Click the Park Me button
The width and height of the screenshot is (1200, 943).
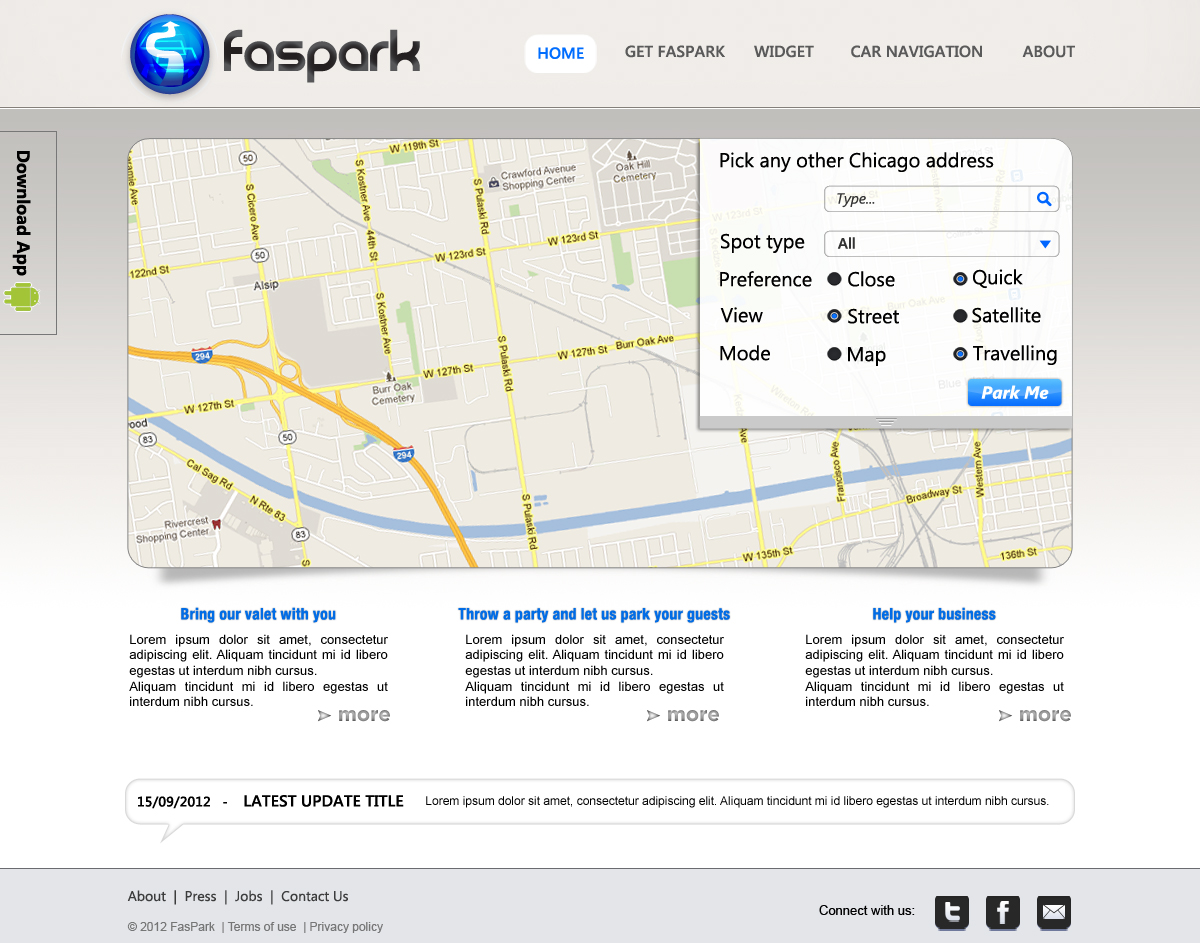click(1014, 392)
